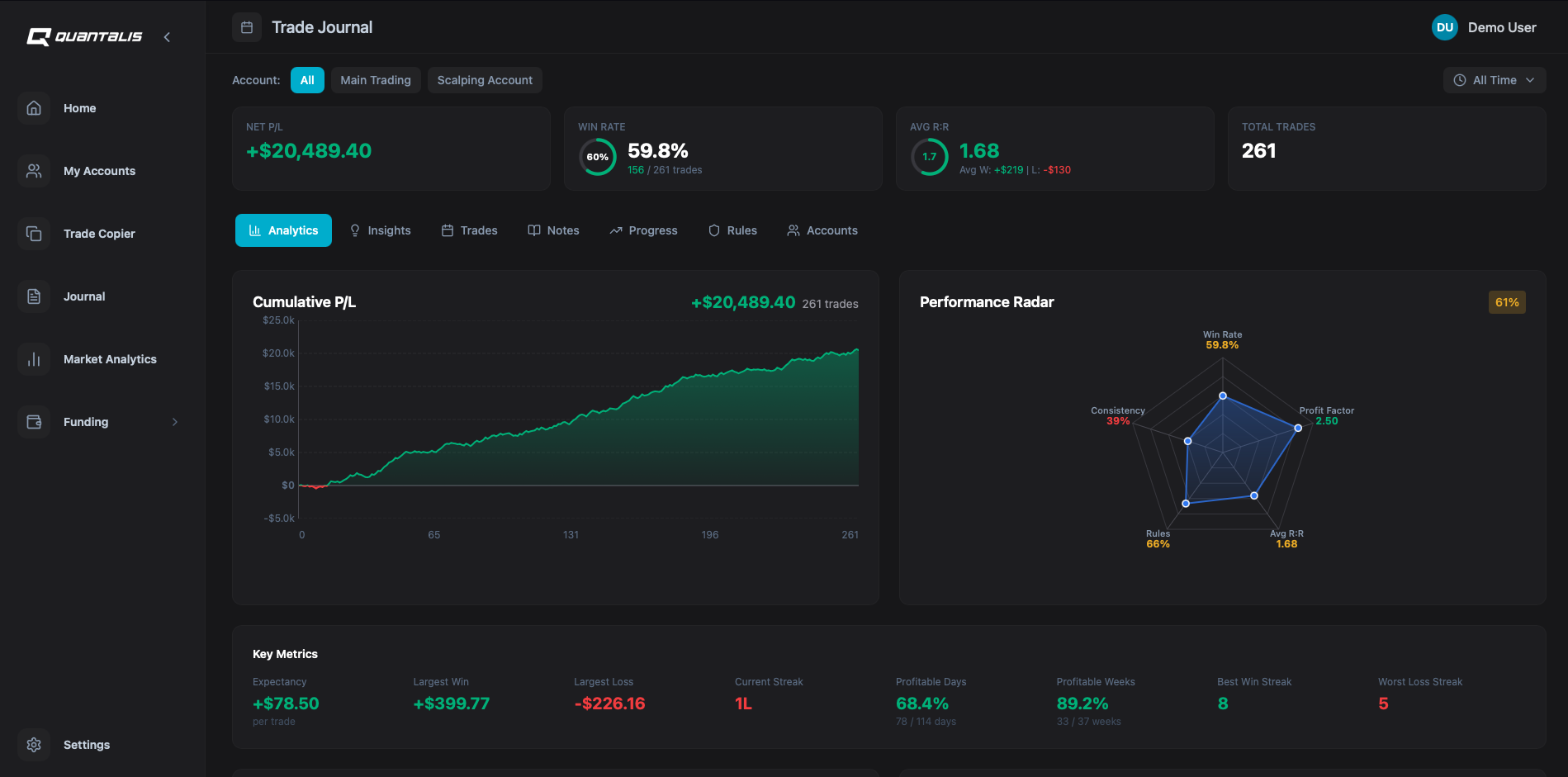The height and width of the screenshot is (777, 1568).
Task: Click the Settings label in the sidebar
Action: coord(87,745)
